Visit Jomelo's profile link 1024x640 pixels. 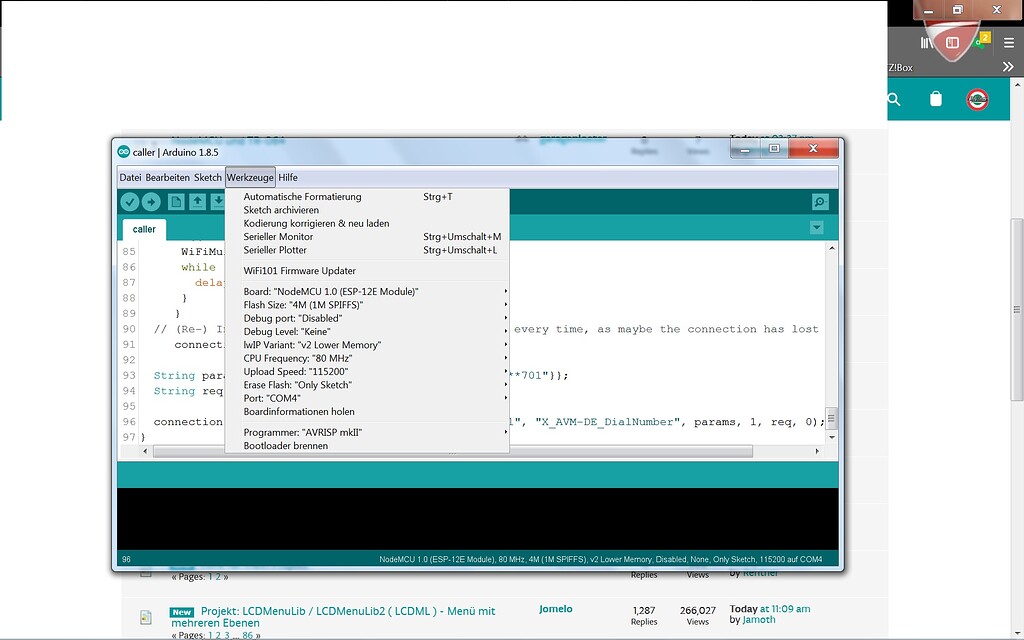tap(556, 609)
